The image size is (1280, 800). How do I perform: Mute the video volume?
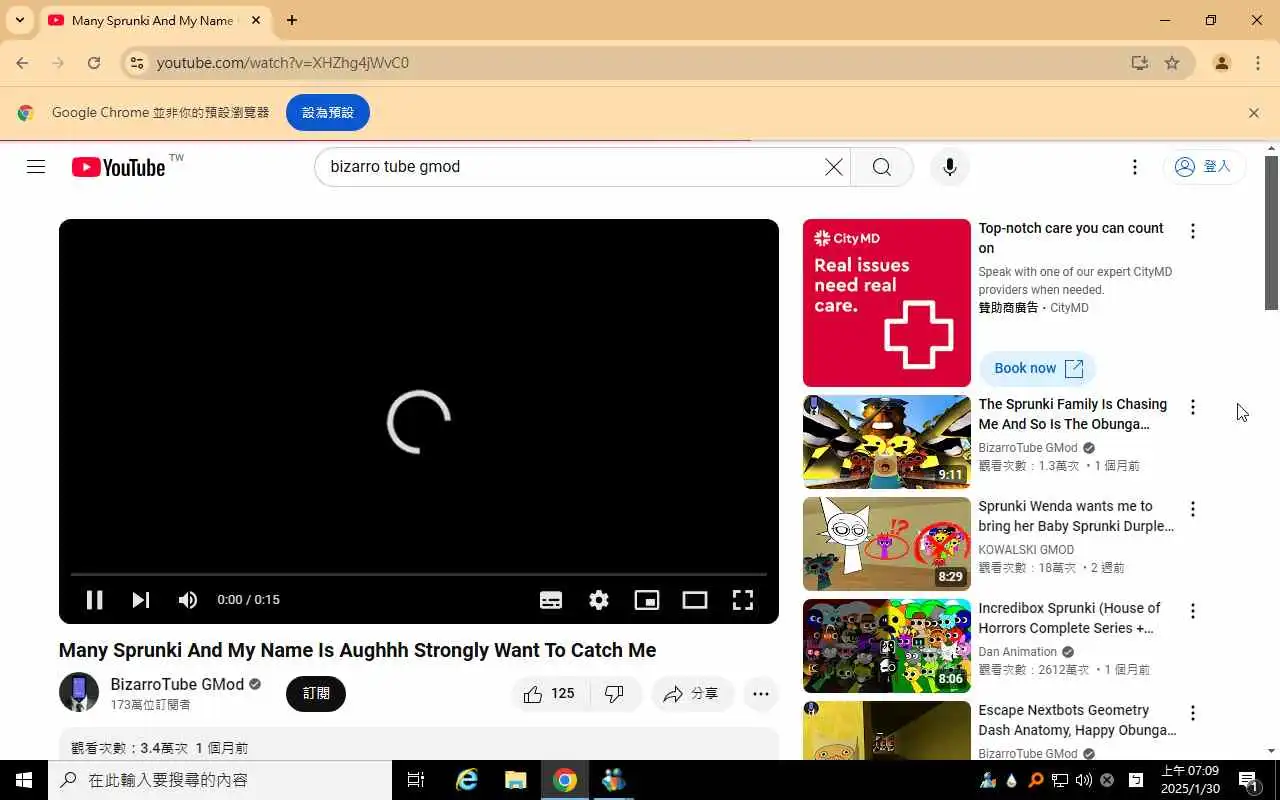(187, 600)
